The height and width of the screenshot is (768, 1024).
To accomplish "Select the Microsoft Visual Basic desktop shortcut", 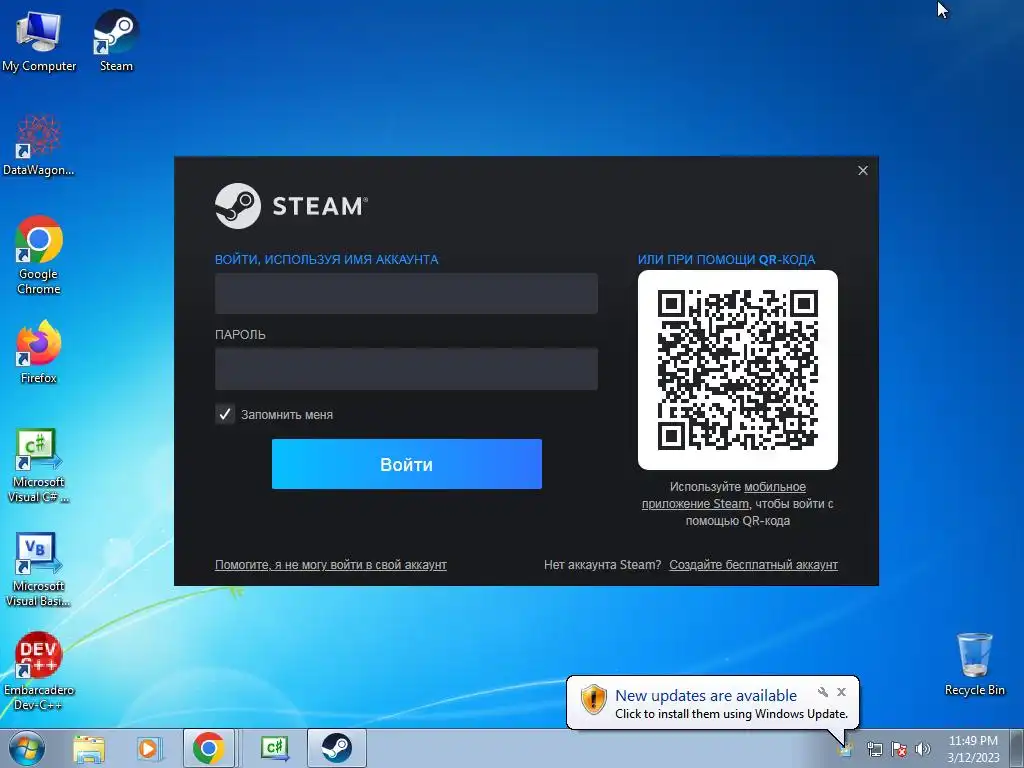I will [x=39, y=569].
